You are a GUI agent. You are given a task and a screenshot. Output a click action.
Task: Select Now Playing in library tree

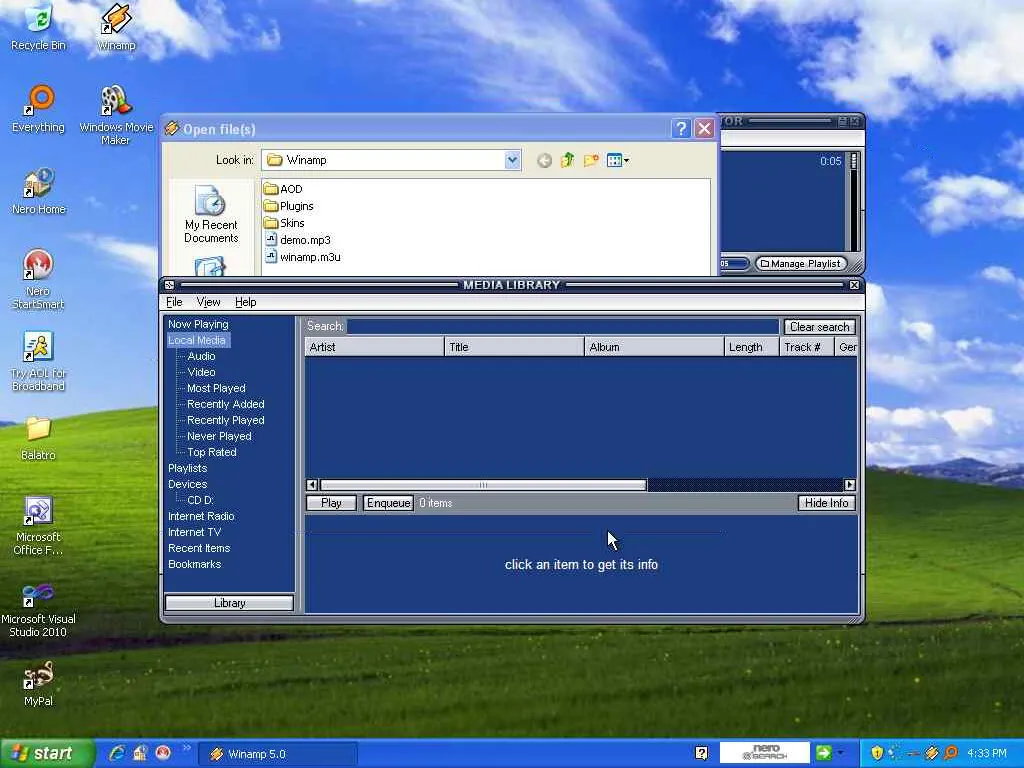198,324
